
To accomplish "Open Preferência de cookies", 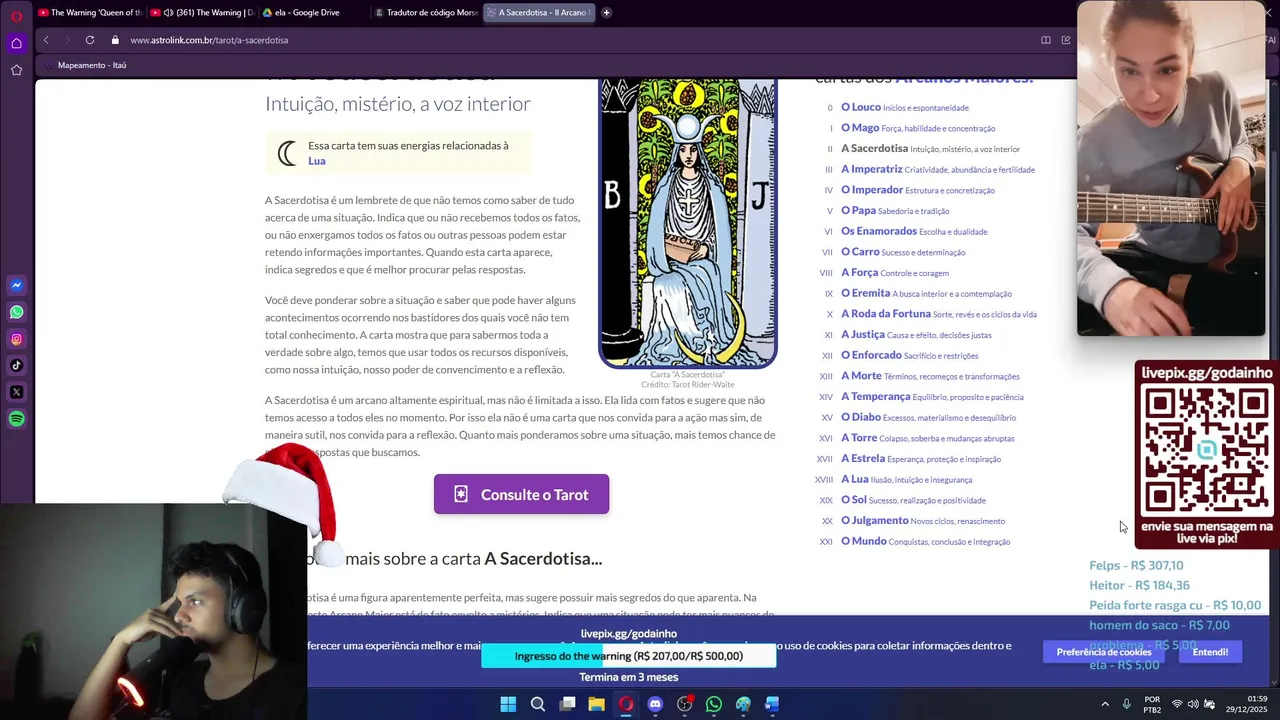I will 1104,652.
